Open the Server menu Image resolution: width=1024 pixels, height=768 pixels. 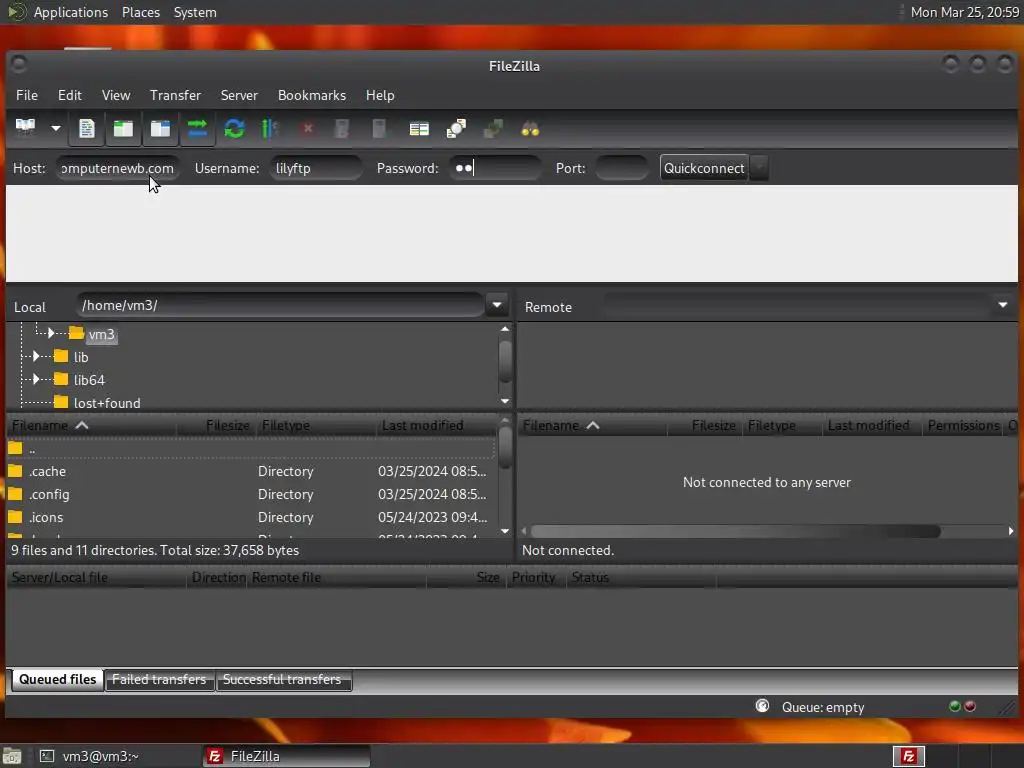click(239, 95)
